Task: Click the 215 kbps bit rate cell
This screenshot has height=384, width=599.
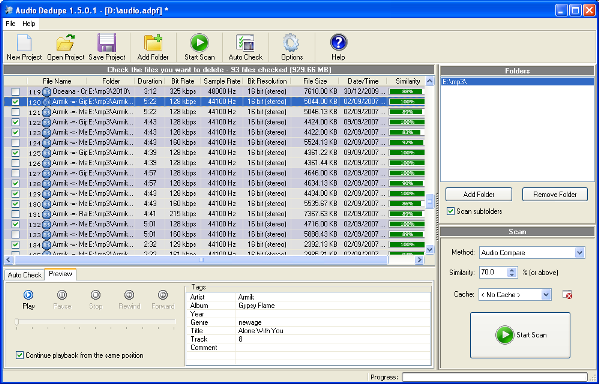Action: pyautogui.click(x=183, y=214)
